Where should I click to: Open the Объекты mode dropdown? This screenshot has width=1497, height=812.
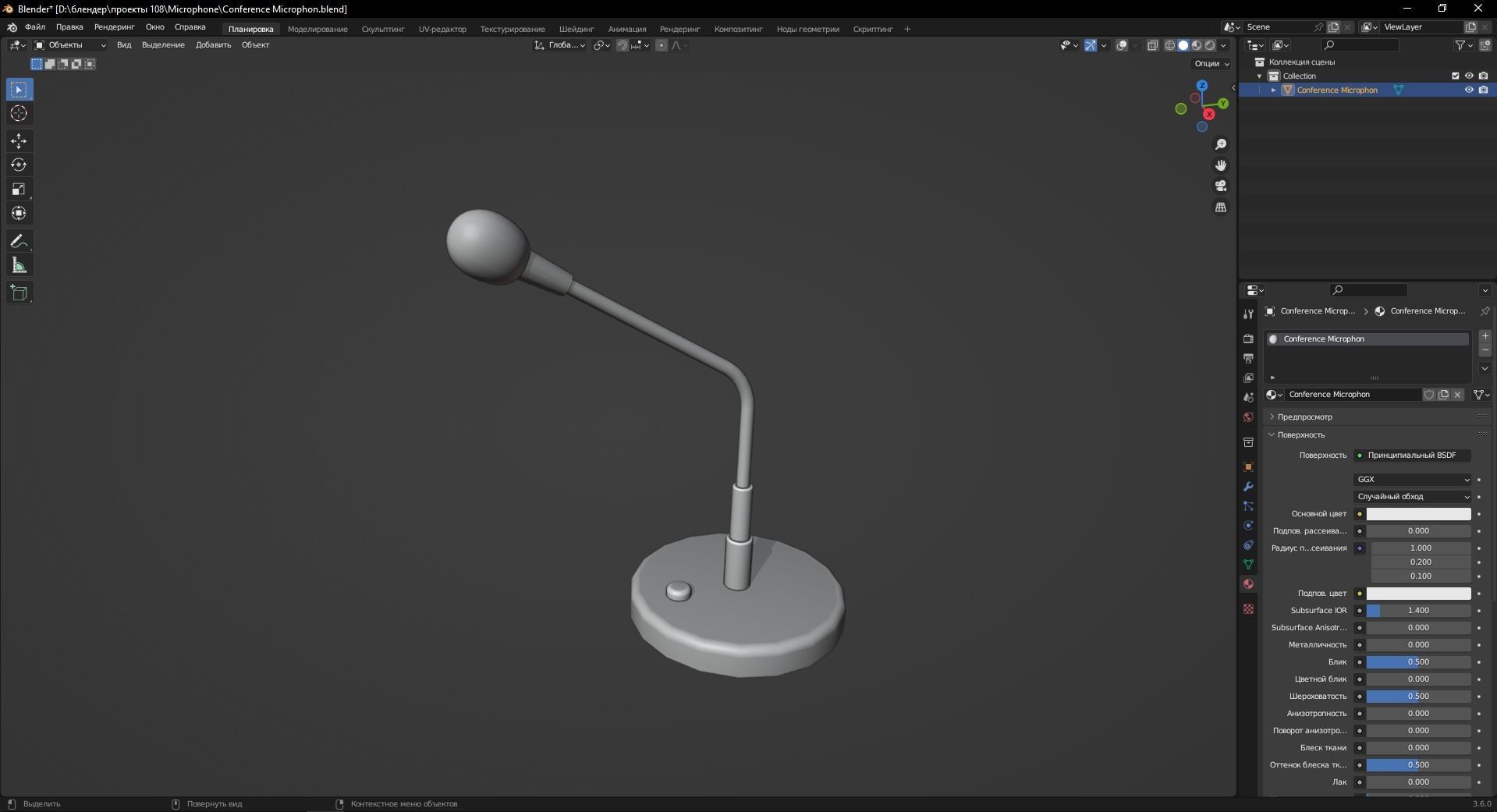70,45
